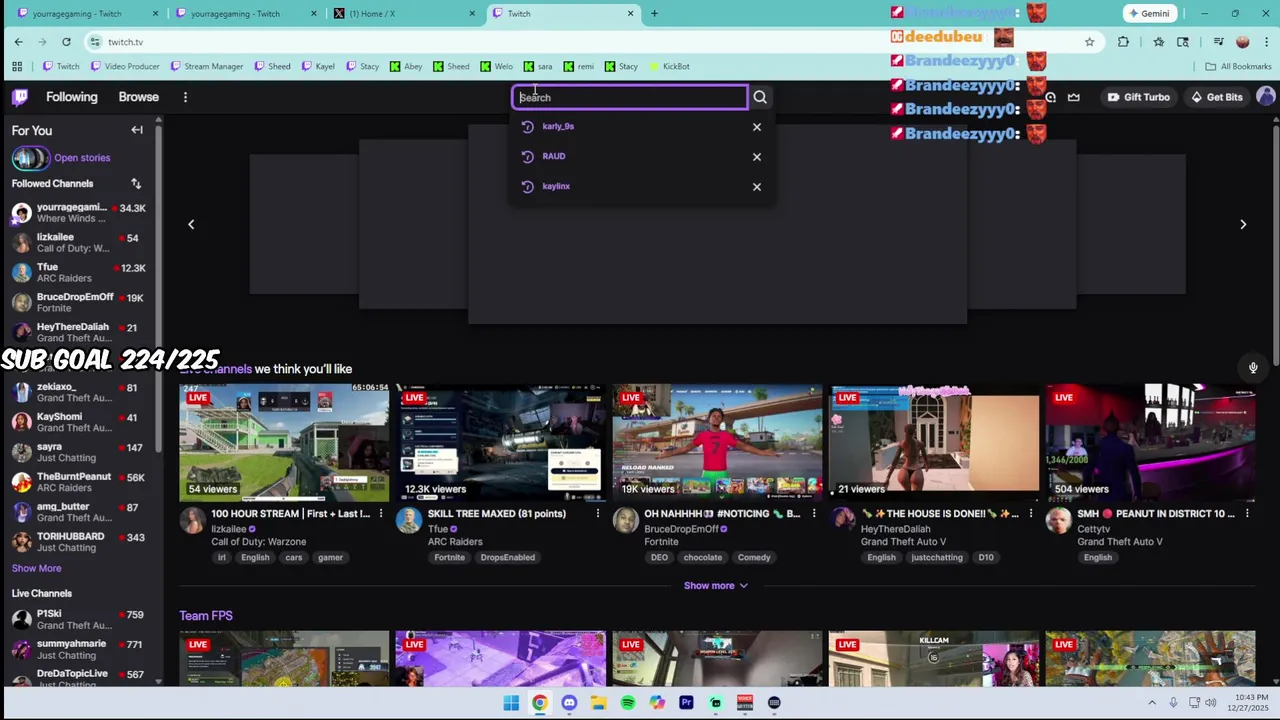Click the Twitch search input field

coord(630,97)
